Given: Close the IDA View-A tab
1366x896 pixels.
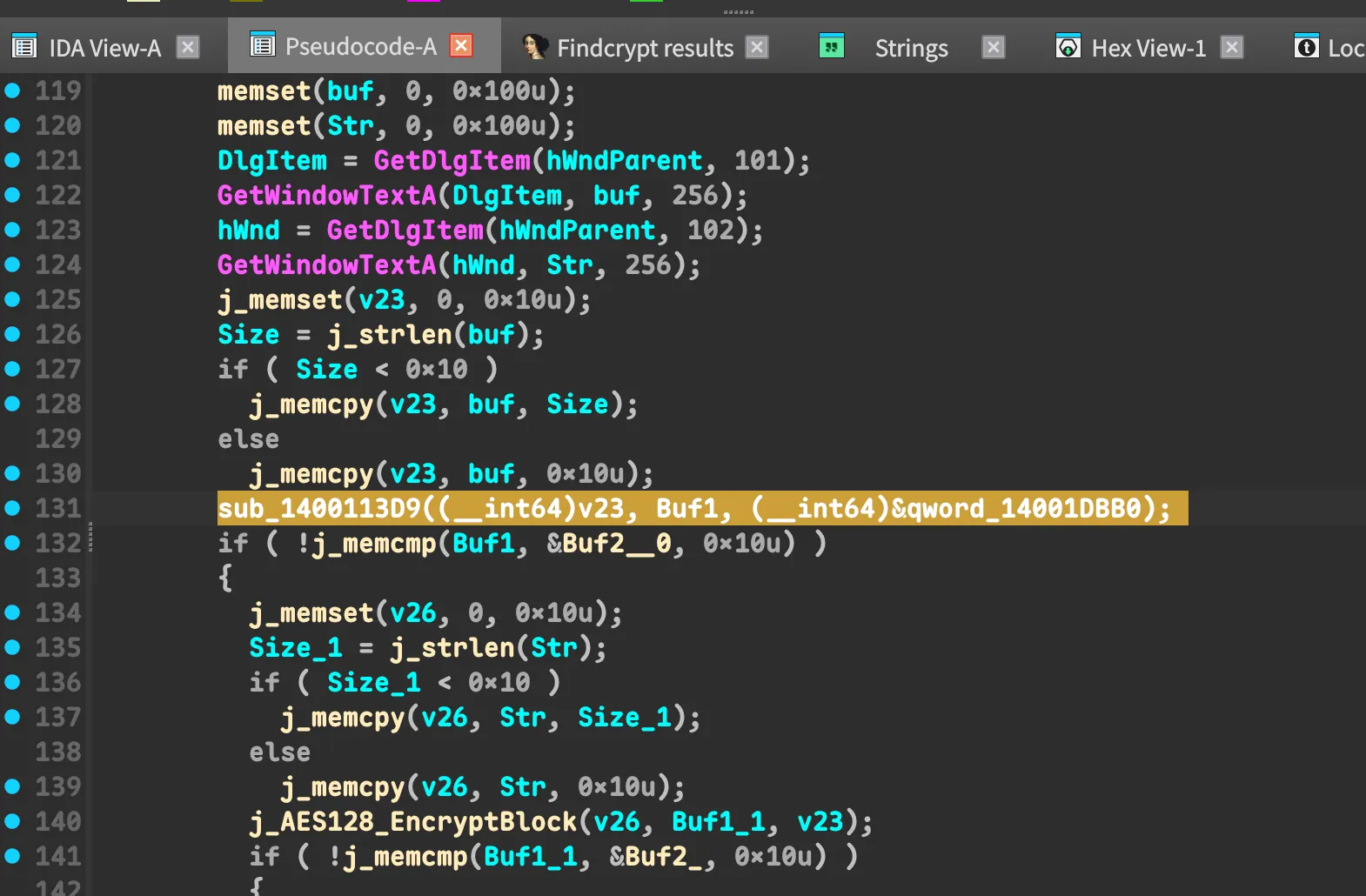Looking at the screenshot, I should pyautogui.click(x=188, y=47).
